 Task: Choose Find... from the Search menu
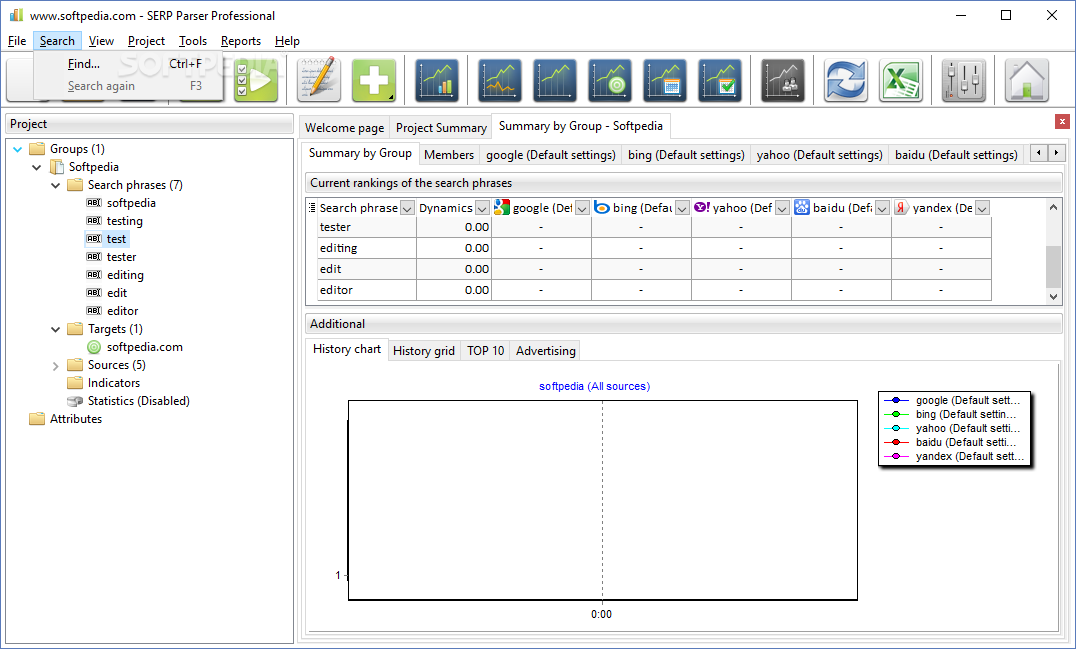pyautogui.click(x=128, y=64)
